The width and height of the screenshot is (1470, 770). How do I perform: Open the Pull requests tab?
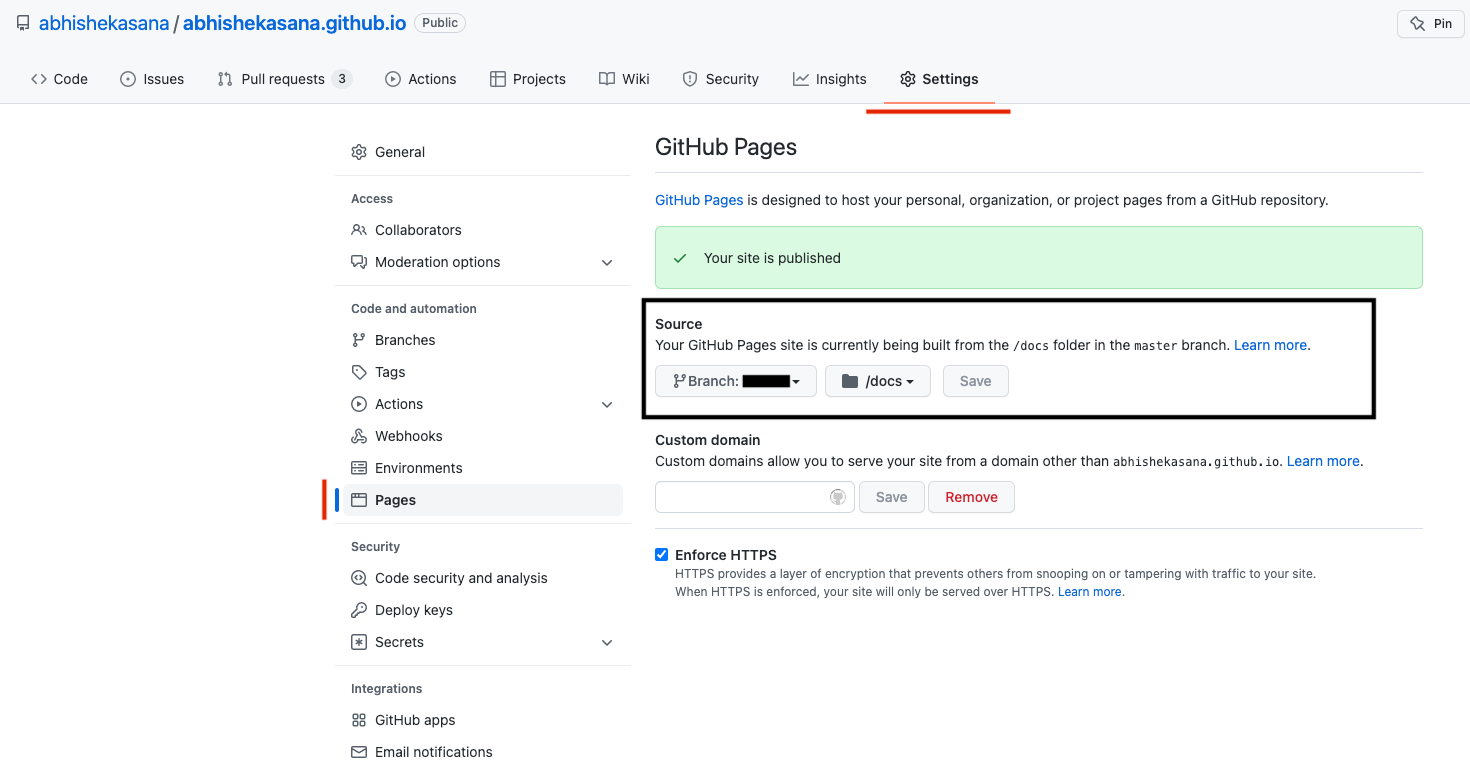285,79
